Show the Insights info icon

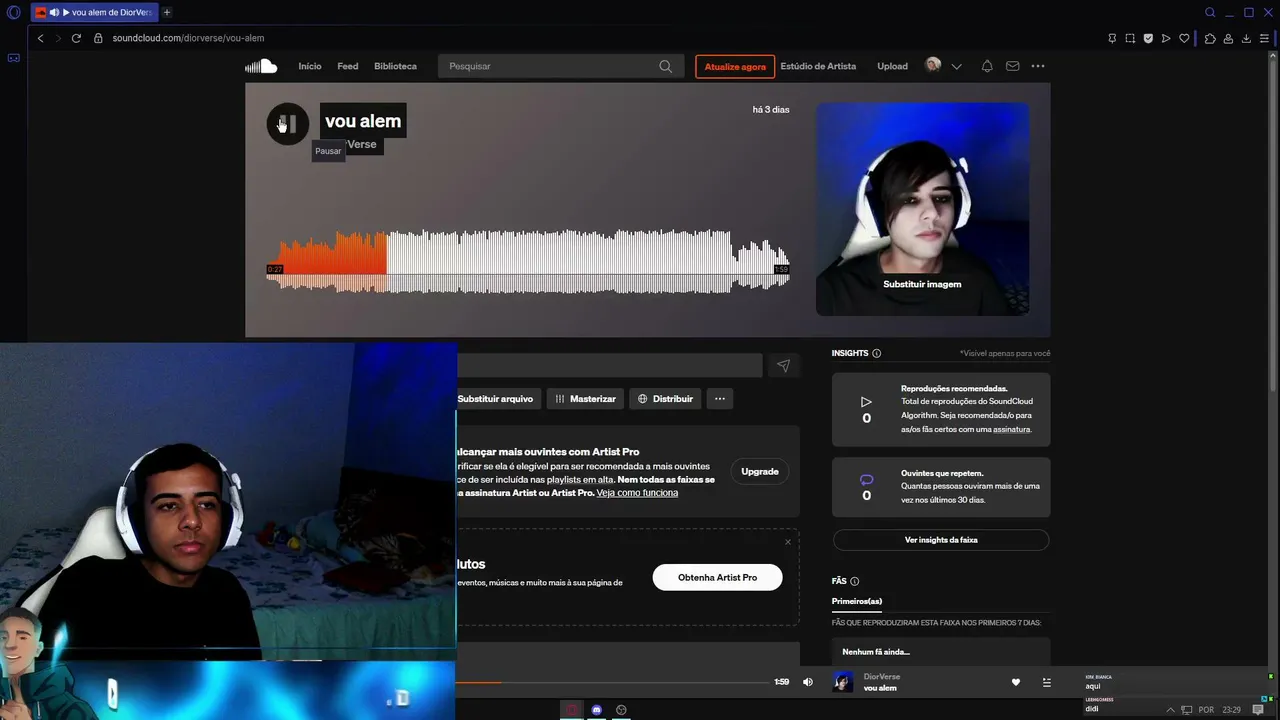[877, 353]
